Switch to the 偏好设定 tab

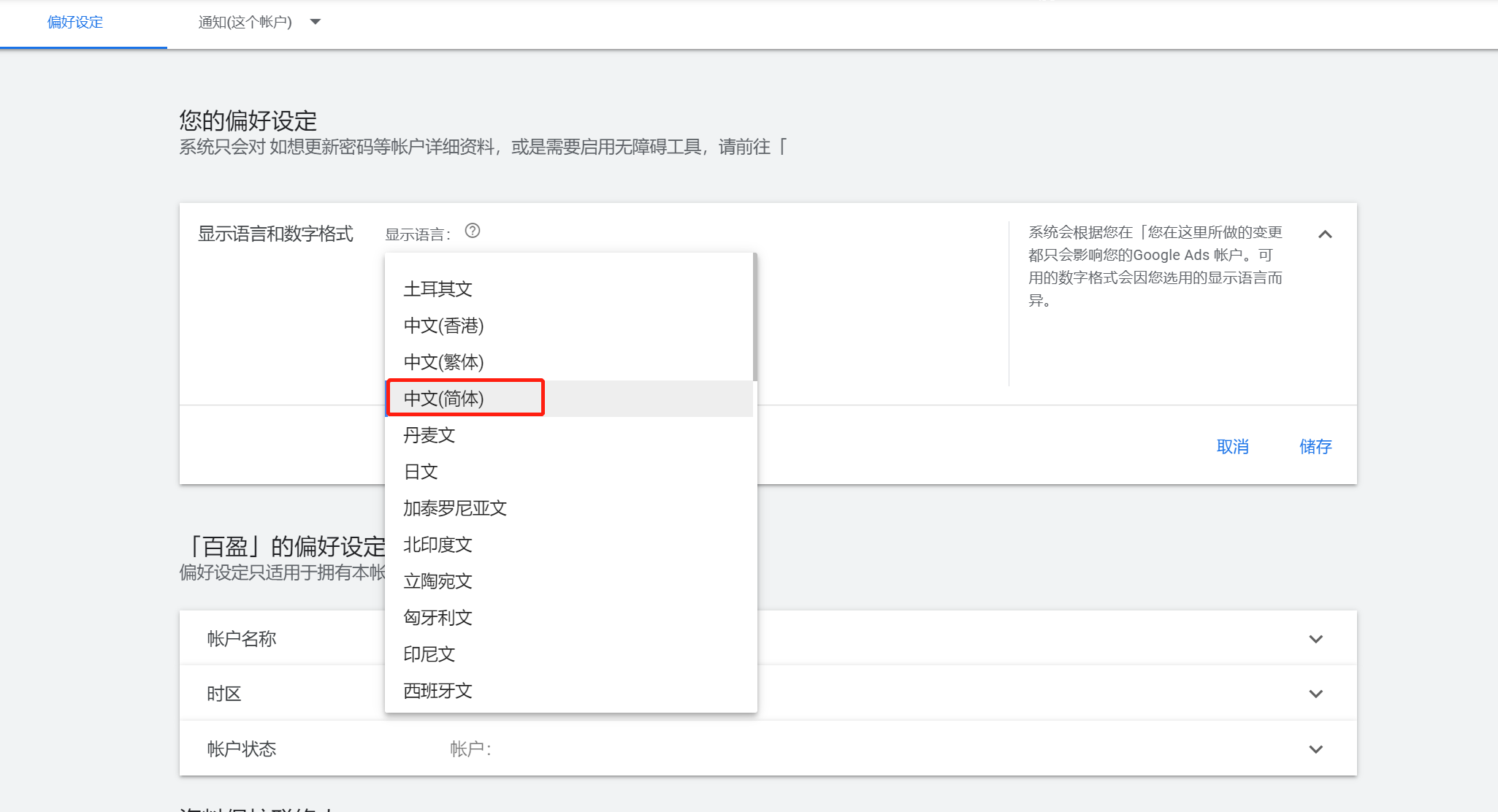(x=74, y=22)
